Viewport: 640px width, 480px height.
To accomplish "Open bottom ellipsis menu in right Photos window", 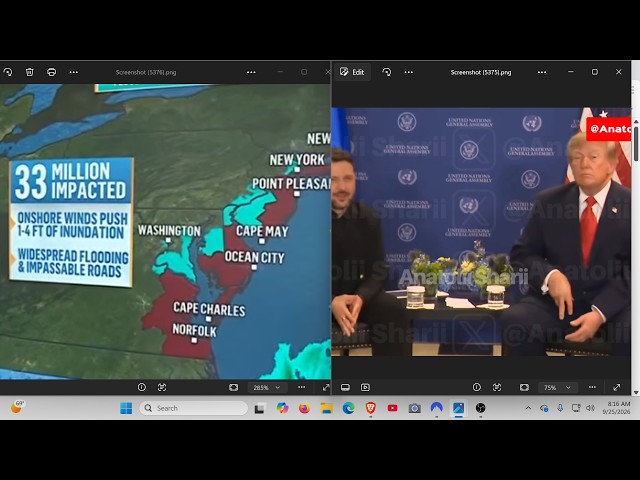I will [x=592, y=387].
